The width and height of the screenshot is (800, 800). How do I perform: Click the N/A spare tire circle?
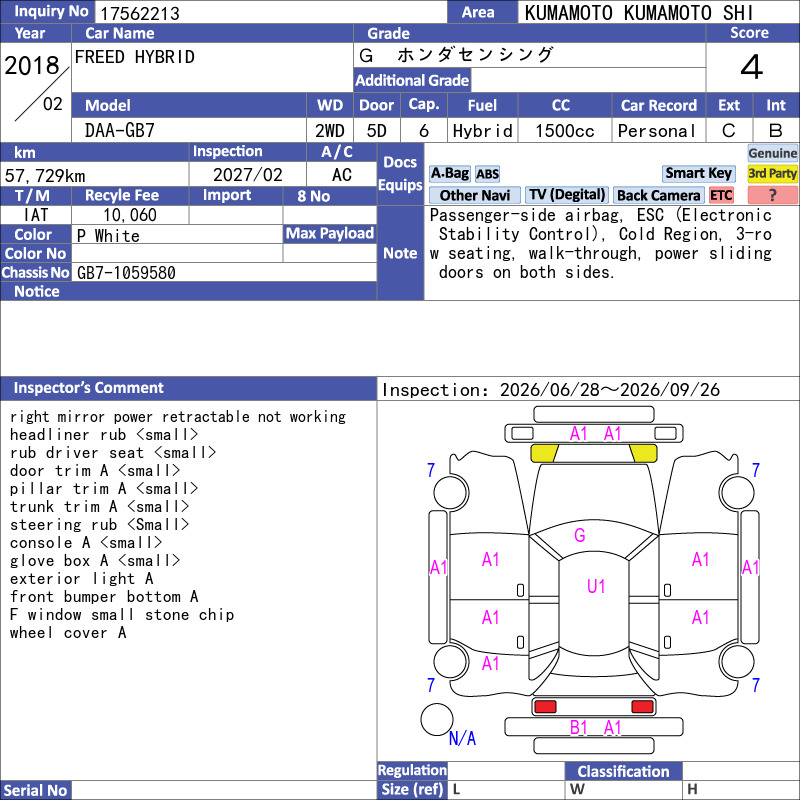click(437, 719)
